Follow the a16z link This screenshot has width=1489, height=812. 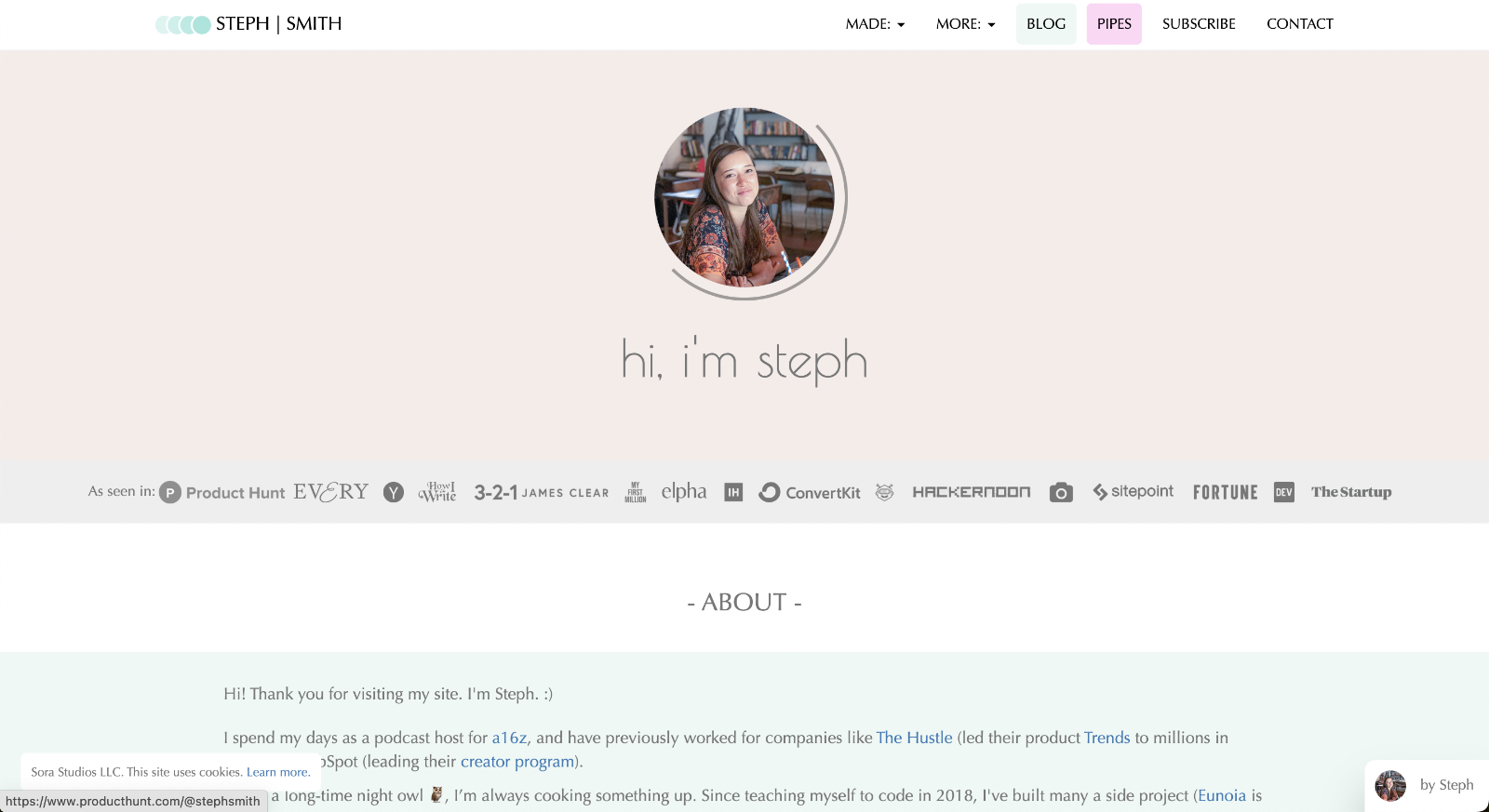coord(509,738)
